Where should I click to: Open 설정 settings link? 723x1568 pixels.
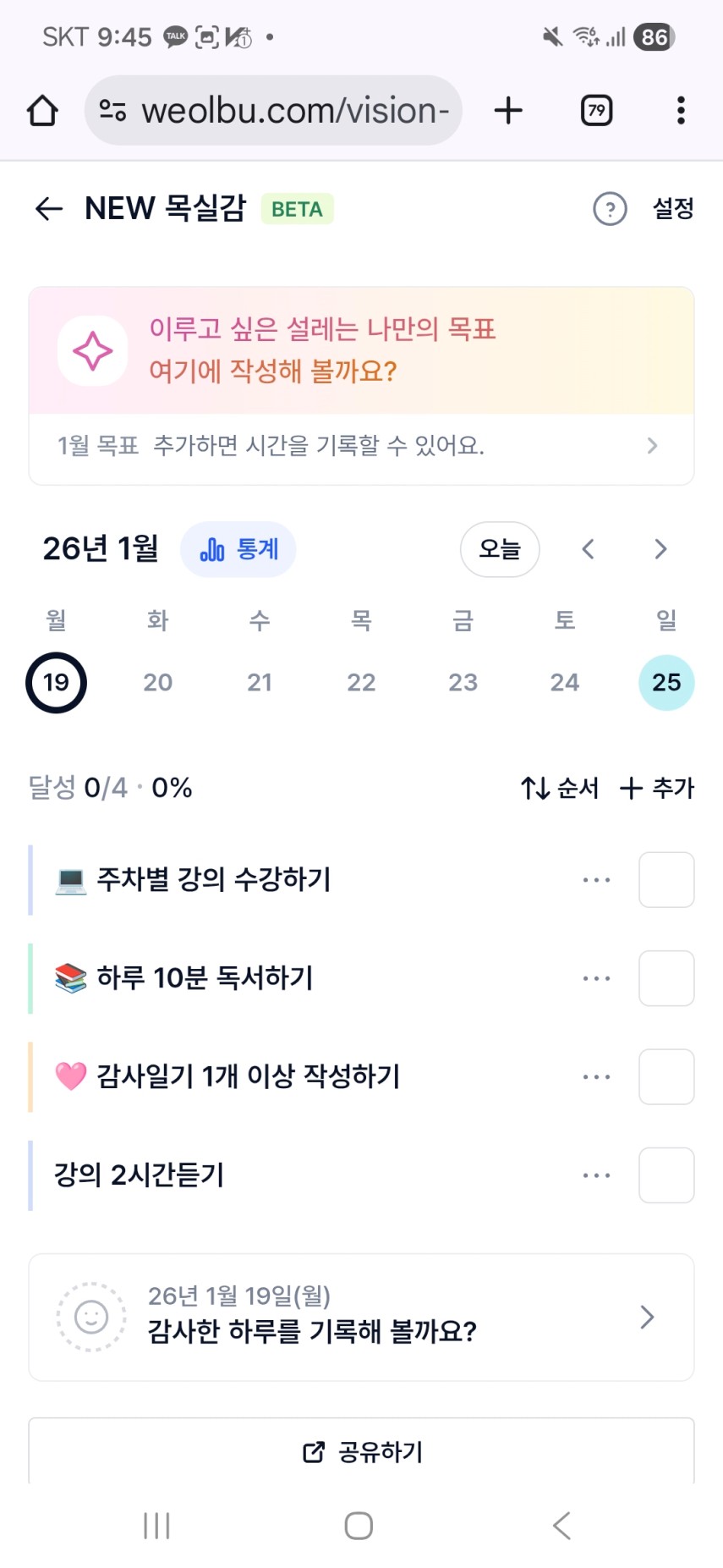673,209
